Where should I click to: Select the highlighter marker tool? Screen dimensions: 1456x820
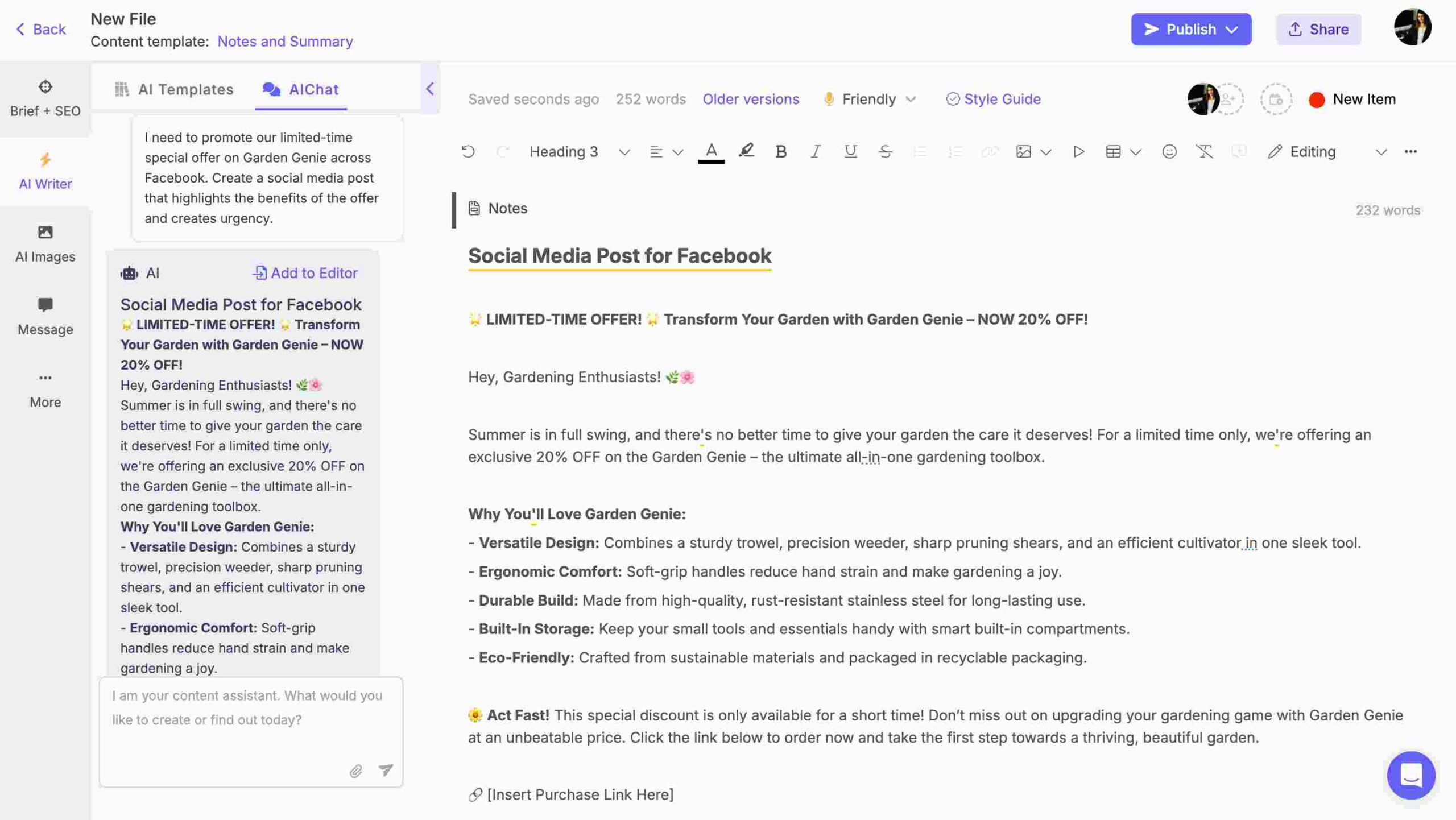click(746, 151)
